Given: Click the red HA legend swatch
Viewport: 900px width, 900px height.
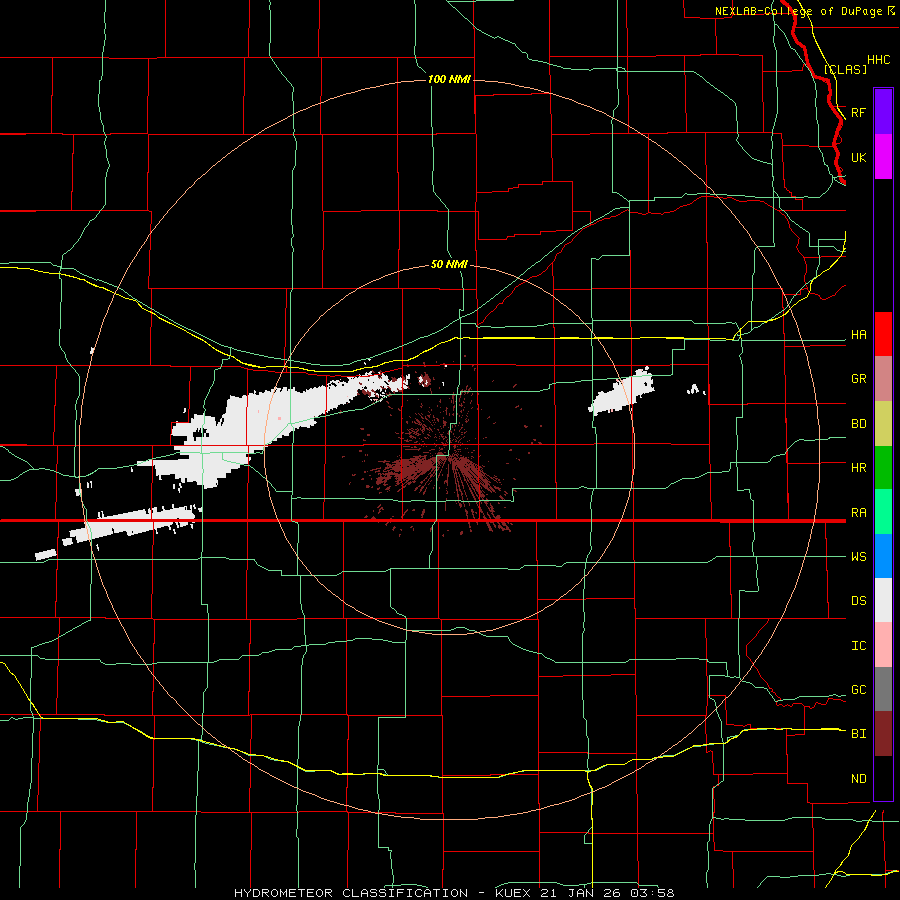Looking at the screenshot, I should [x=883, y=334].
